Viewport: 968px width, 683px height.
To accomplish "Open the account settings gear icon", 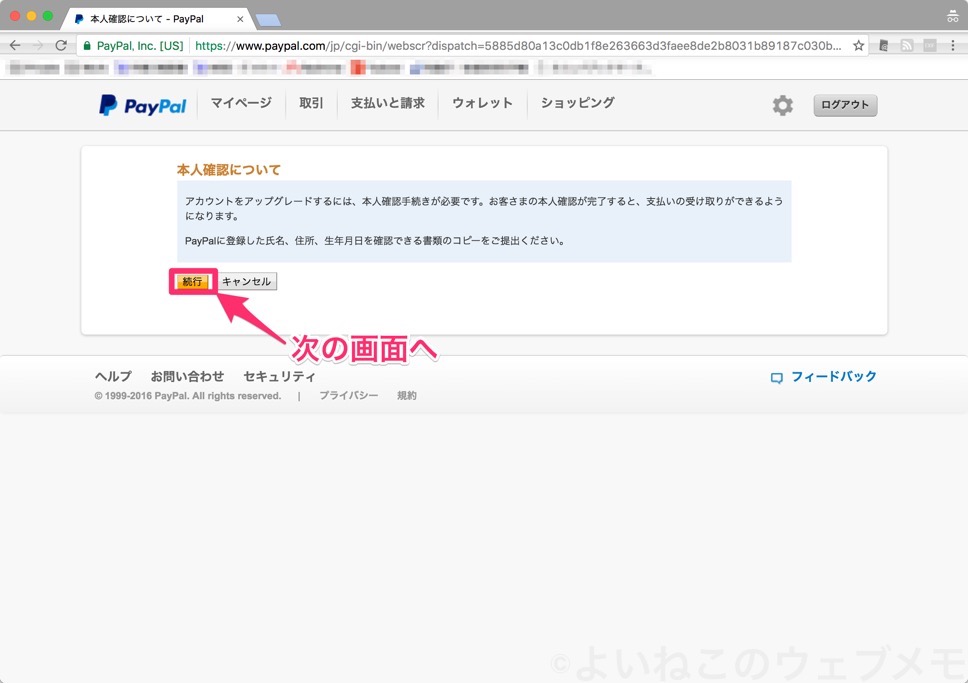I will tap(782, 104).
